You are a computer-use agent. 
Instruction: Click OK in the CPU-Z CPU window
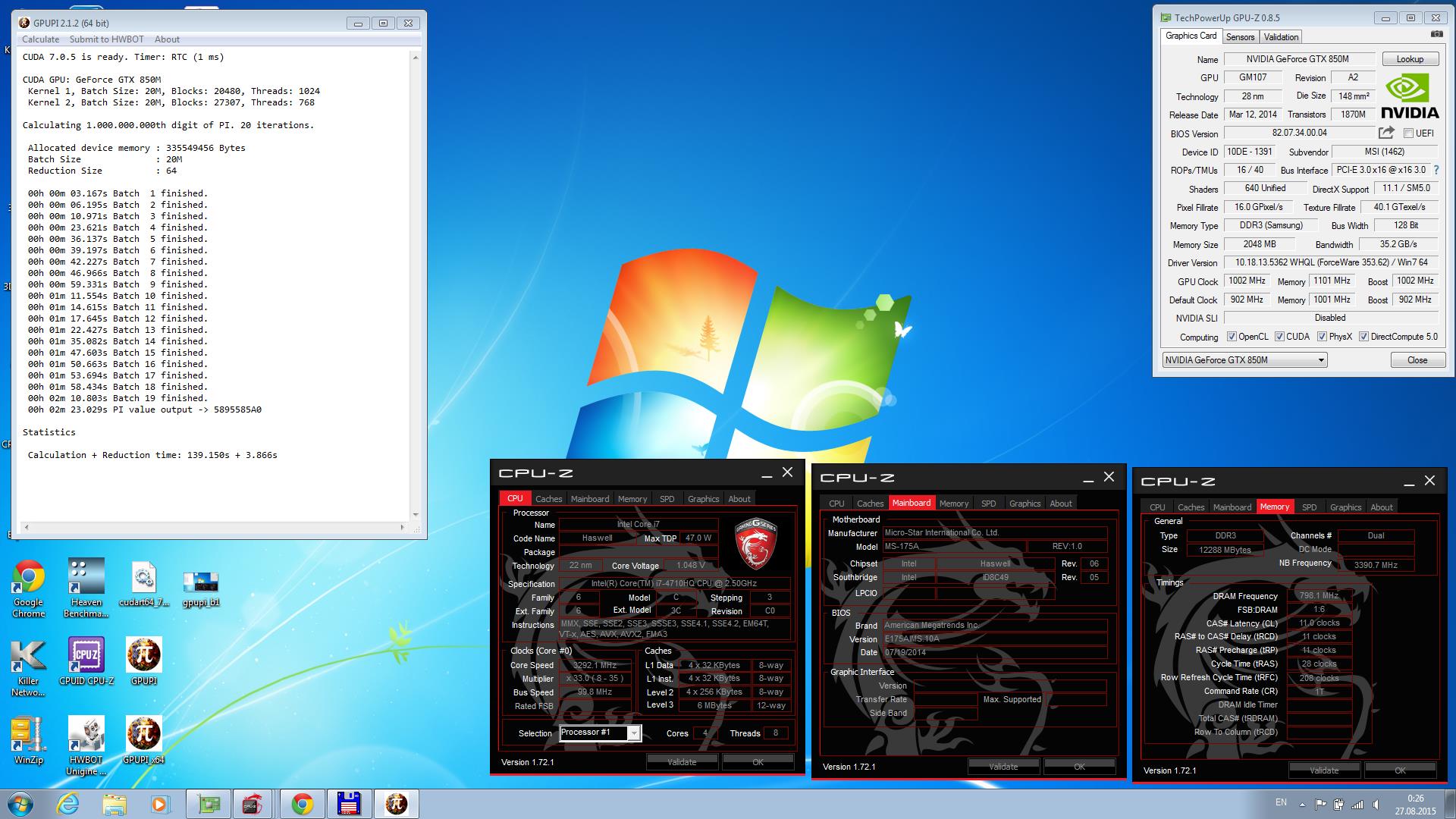click(758, 762)
